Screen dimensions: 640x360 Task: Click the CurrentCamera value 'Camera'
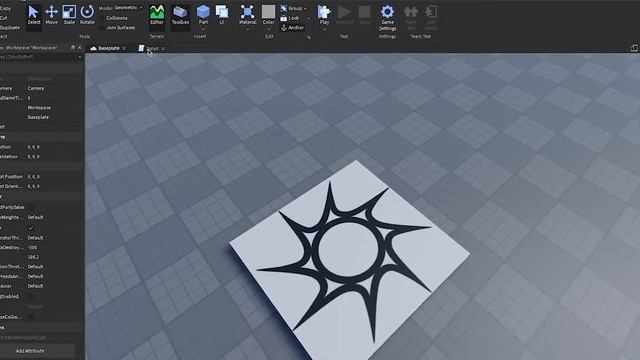click(x=36, y=88)
